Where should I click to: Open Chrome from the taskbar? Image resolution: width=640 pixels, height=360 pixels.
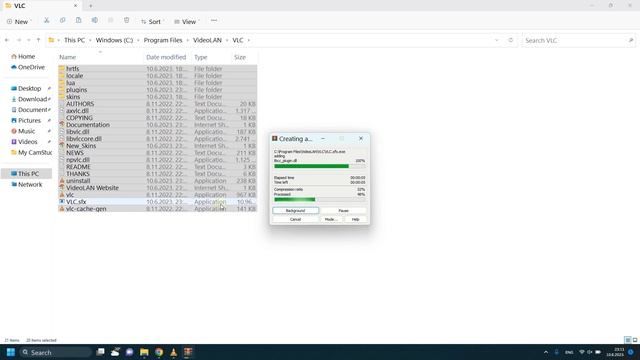pos(159,352)
